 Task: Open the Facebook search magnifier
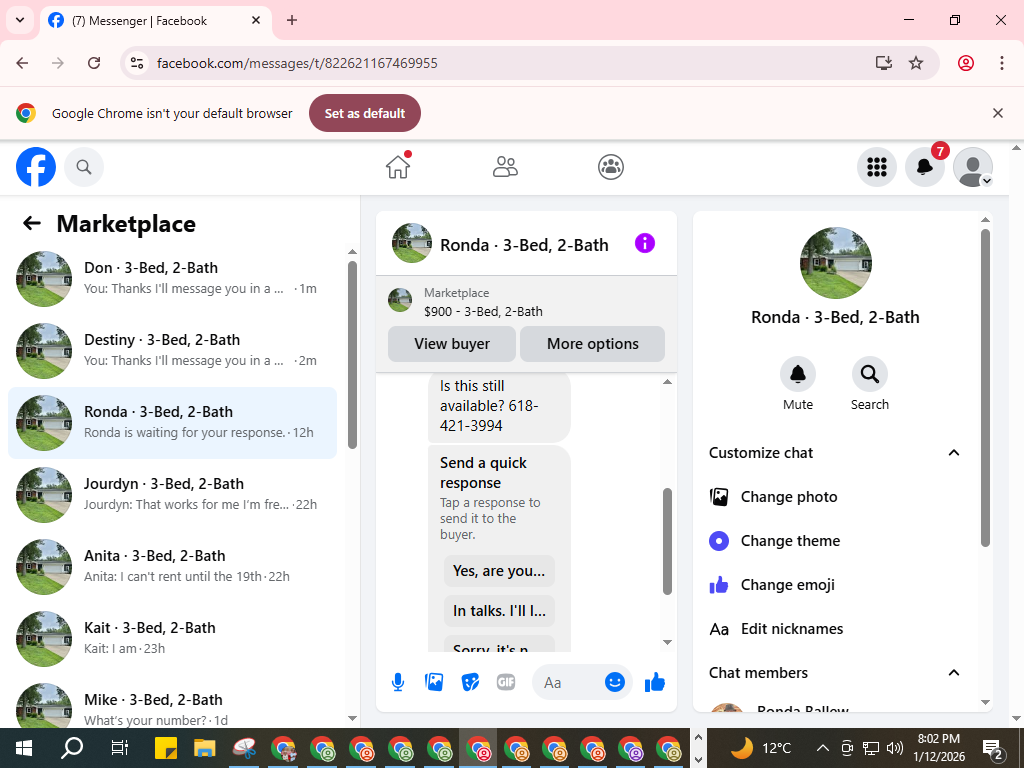(x=84, y=167)
